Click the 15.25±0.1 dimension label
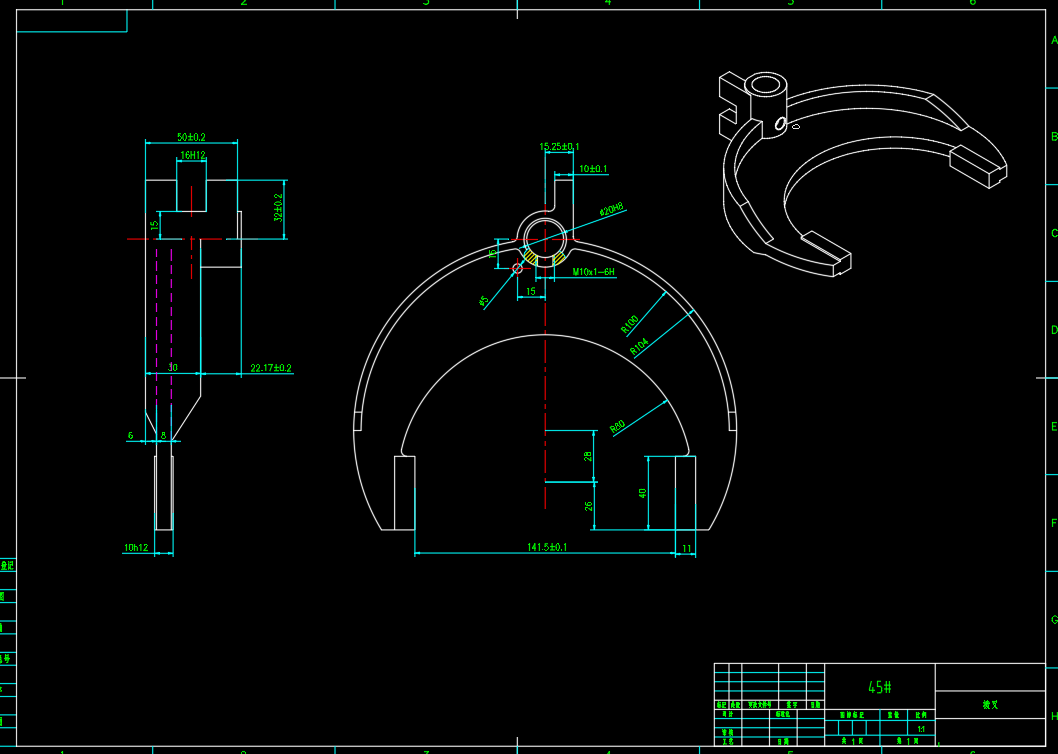Viewport: 1058px width, 754px height. click(x=559, y=147)
